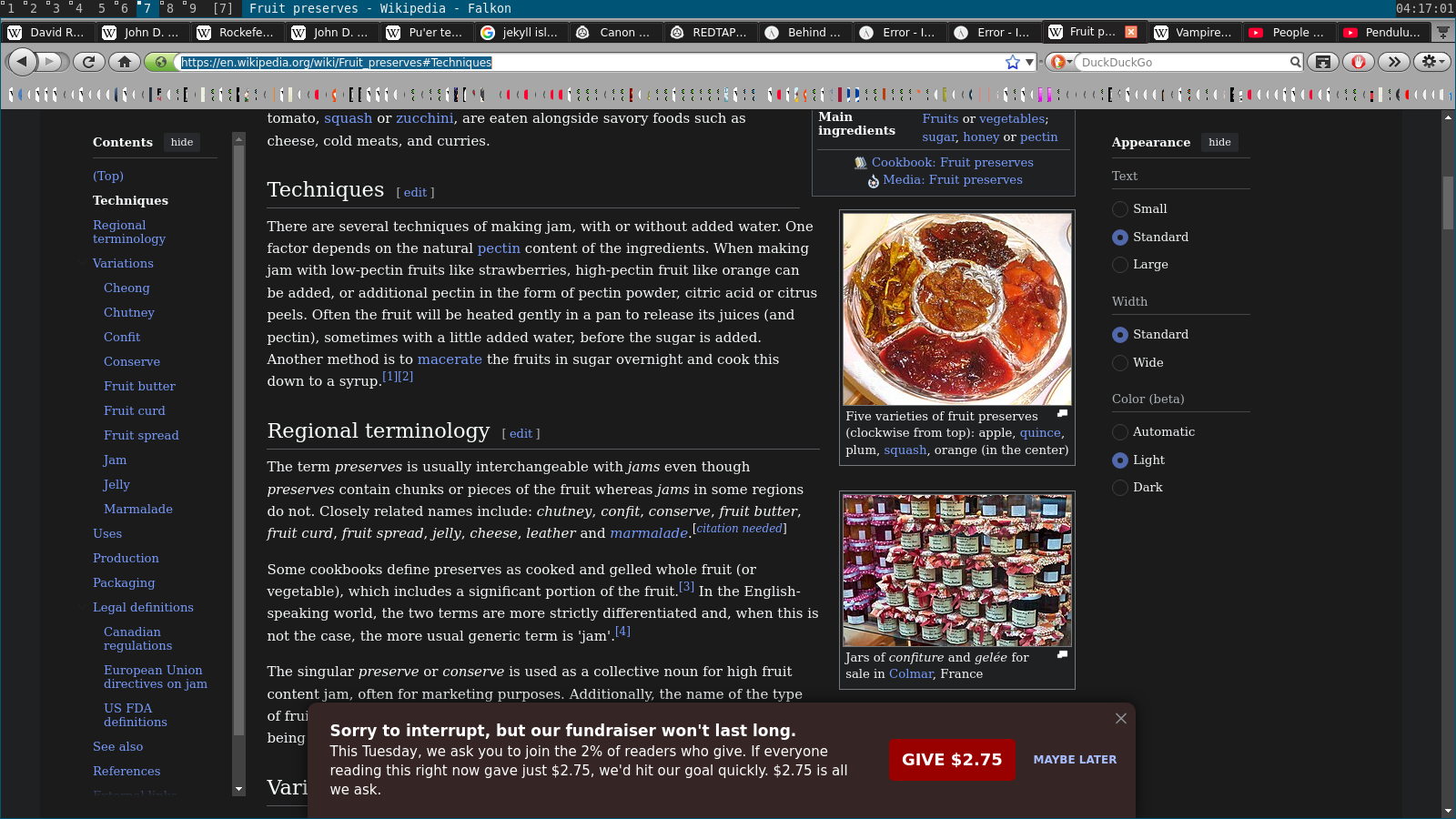Open address bar history dropdown arrow
Screen dimensions: 1456x819
click(1029, 62)
